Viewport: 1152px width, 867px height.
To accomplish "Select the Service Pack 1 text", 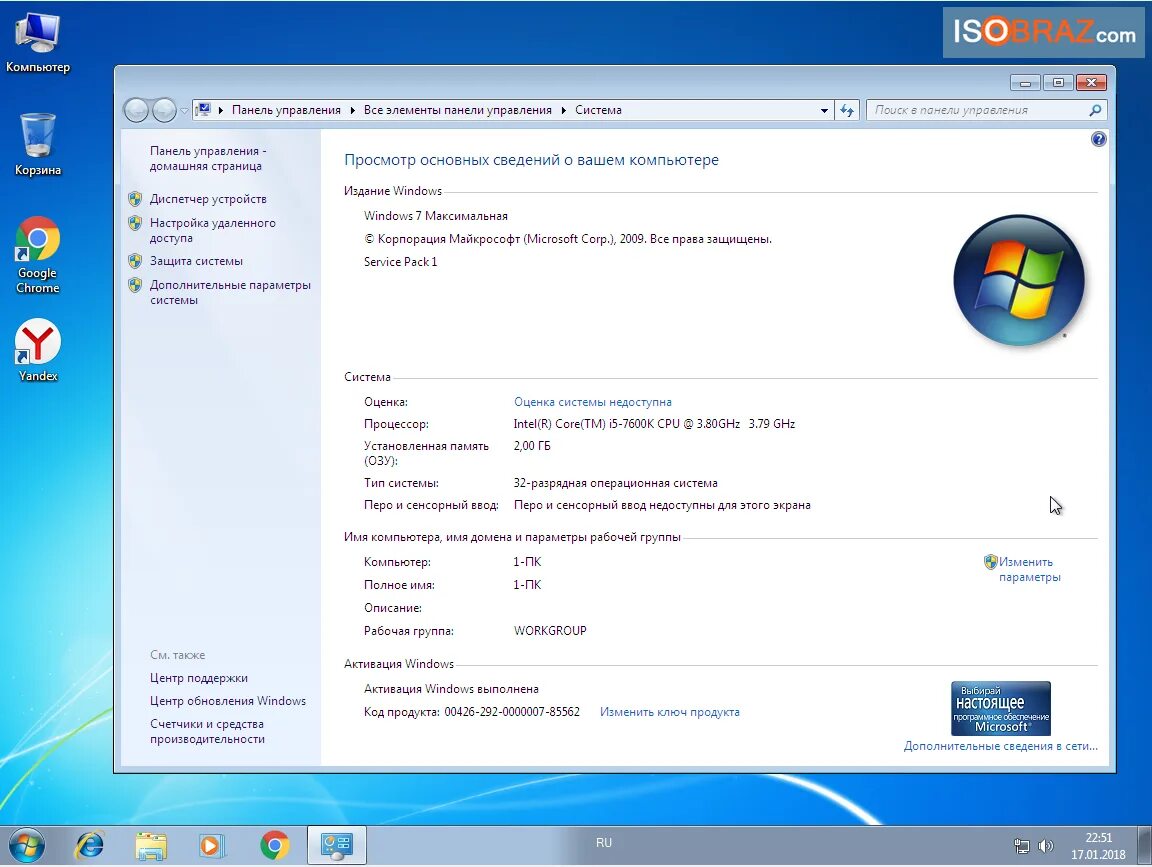I will [400, 262].
